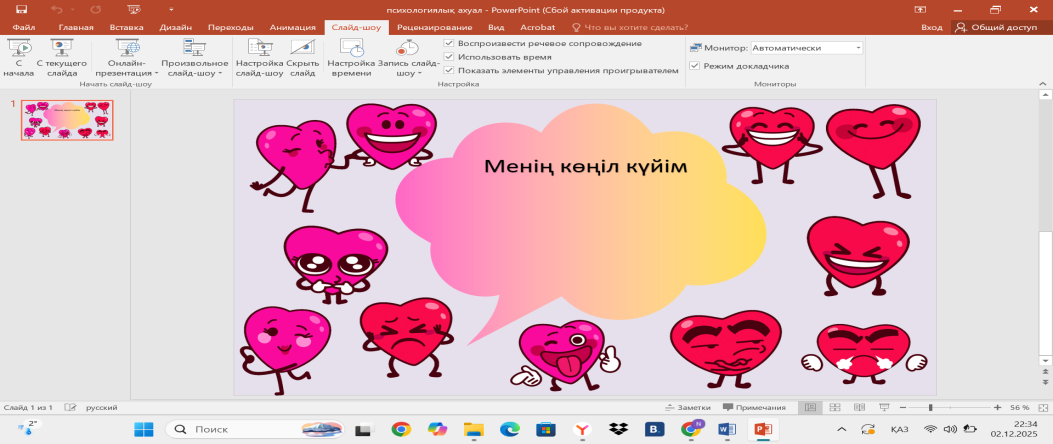
Task: Open ribbon display options icon in title bar
Action: [x=920, y=10]
